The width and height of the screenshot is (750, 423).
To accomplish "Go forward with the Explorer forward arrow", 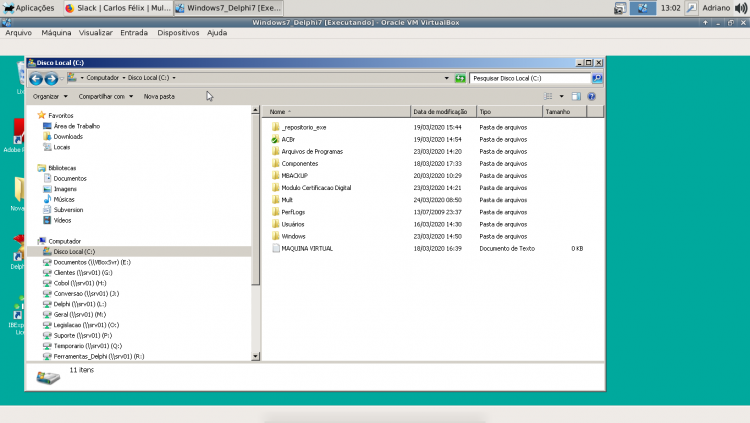I will [51, 78].
